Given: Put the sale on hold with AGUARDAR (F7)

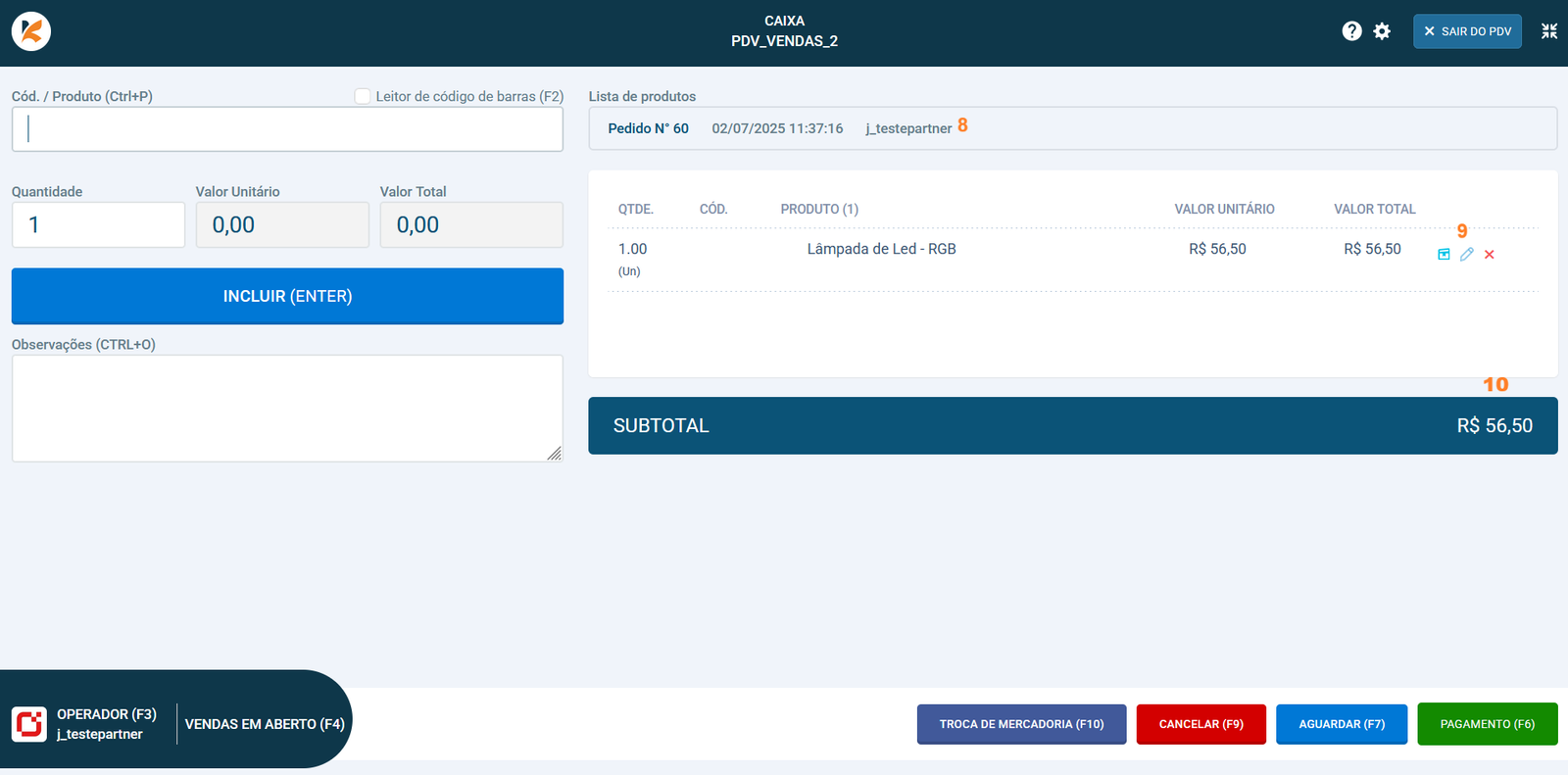Looking at the screenshot, I should [x=1341, y=724].
